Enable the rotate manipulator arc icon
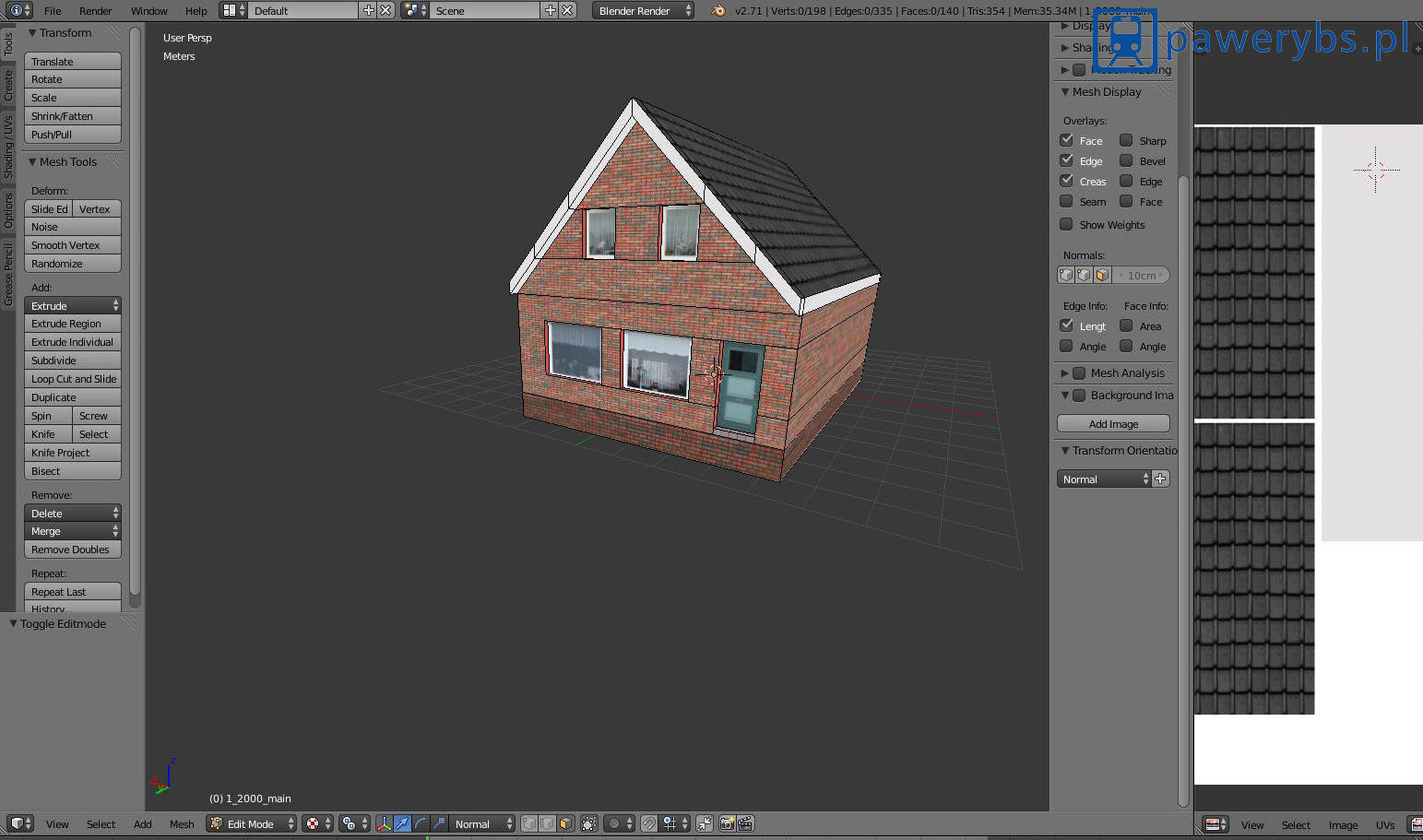1423x840 pixels. coord(421,823)
